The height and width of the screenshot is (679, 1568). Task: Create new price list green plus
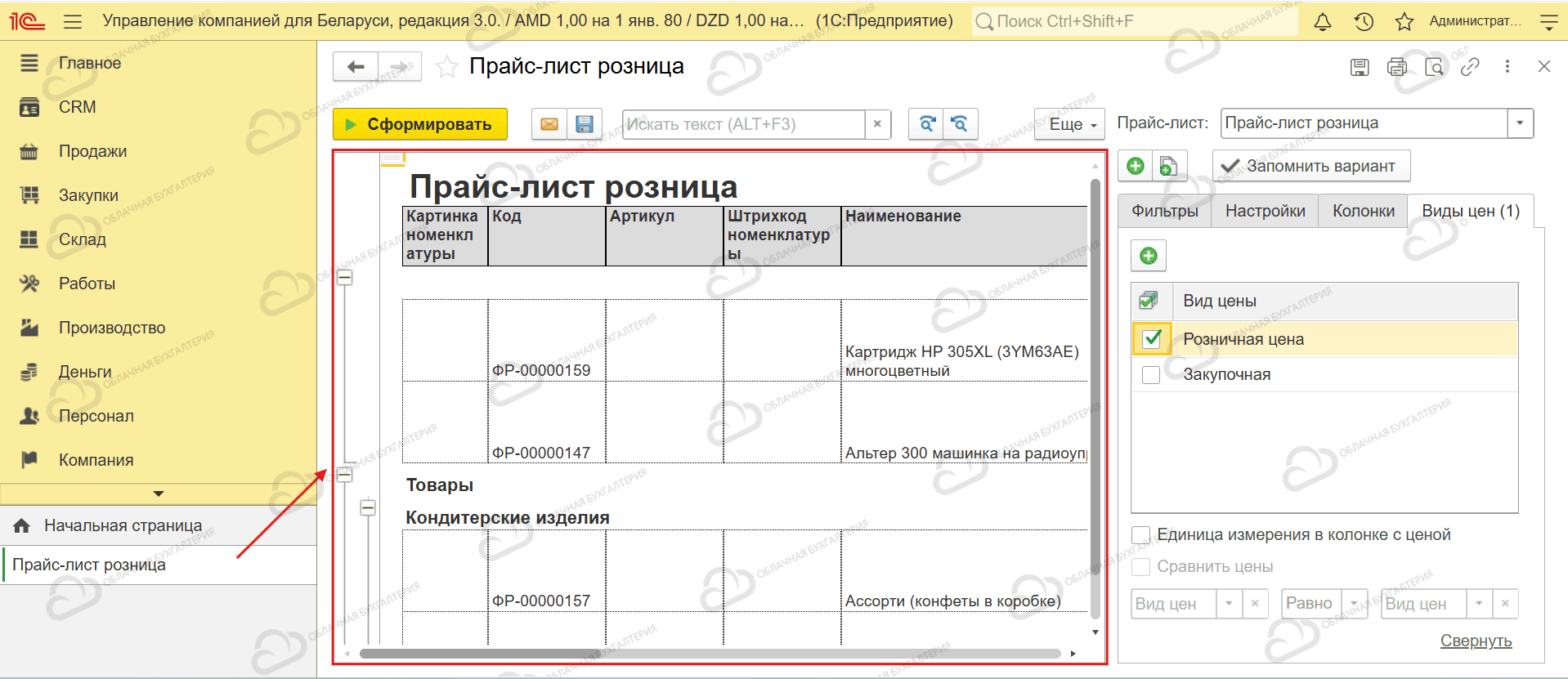(x=1135, y=167)
